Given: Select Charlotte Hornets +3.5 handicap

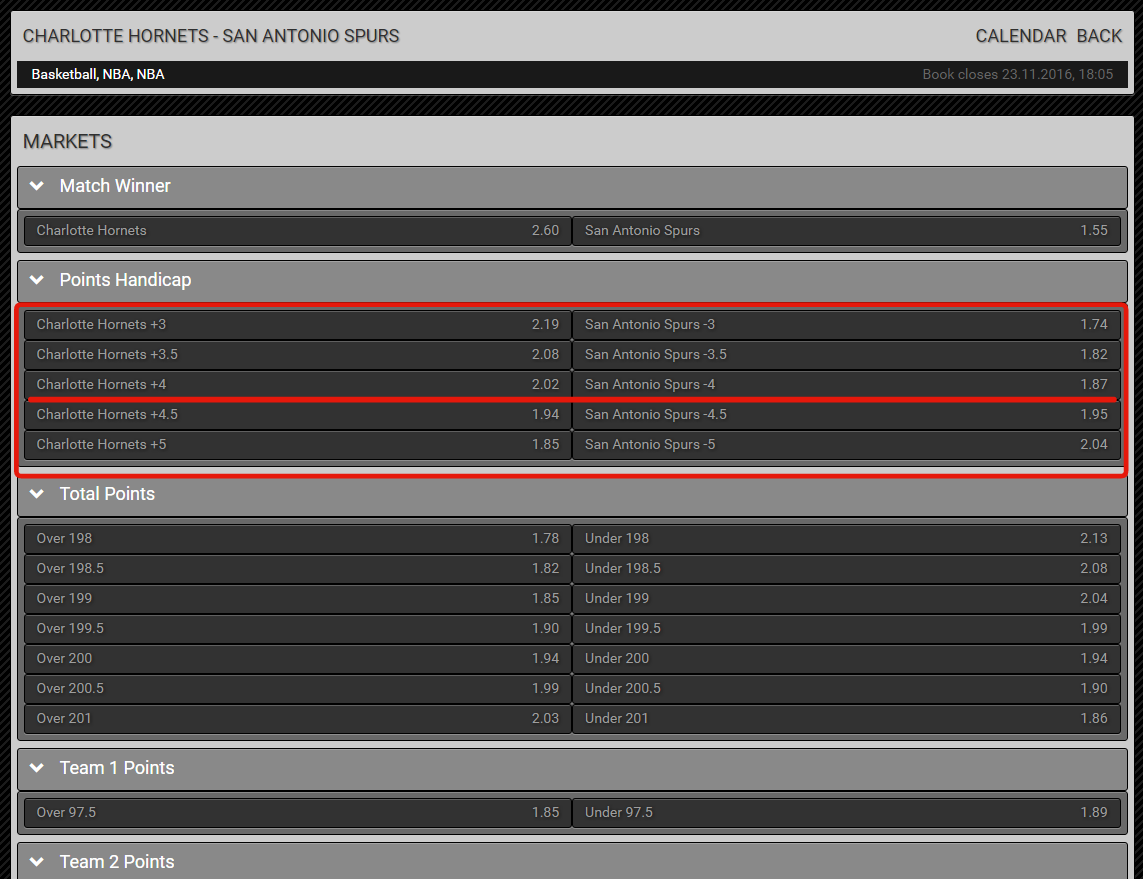Looking at the screenshot, I should click(297, 354).
